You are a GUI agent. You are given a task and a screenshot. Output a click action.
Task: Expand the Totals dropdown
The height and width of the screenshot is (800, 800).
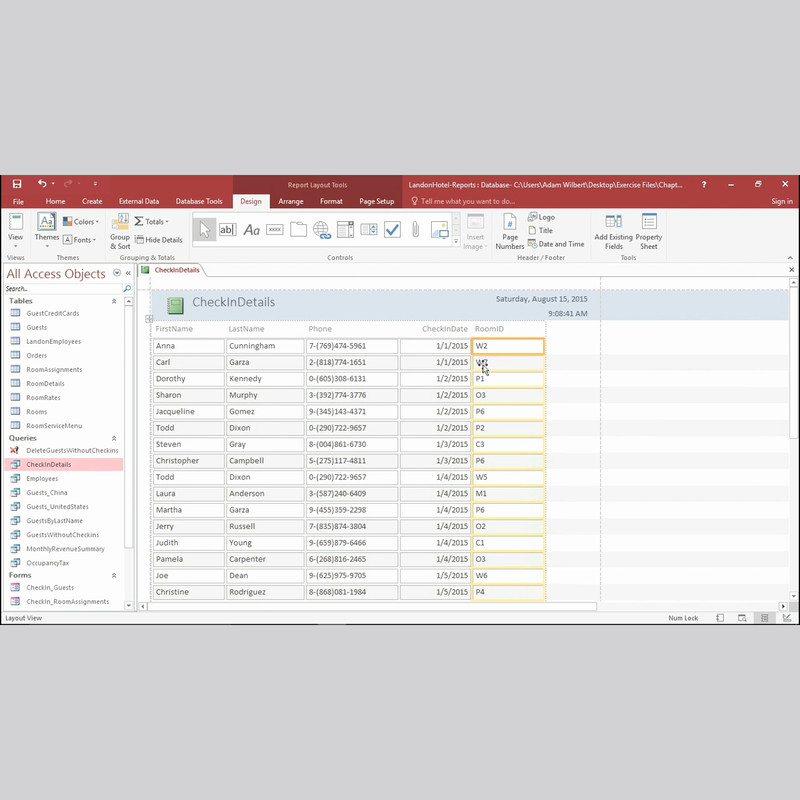click(151, 221)
